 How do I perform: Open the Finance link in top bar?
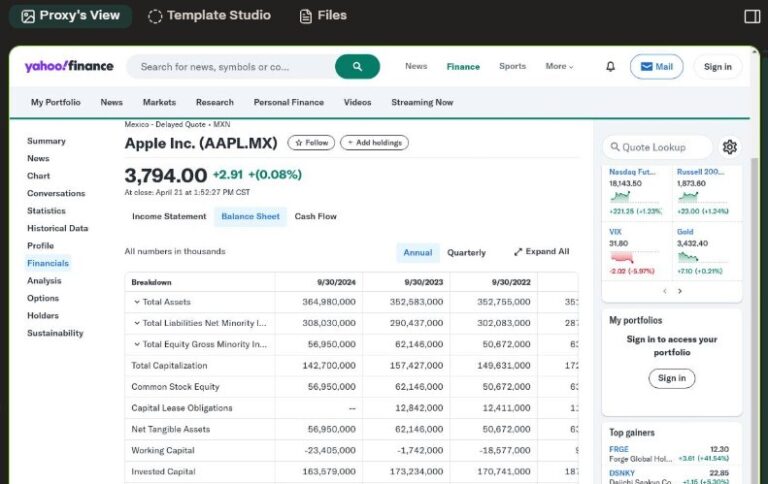coord(463,67)
